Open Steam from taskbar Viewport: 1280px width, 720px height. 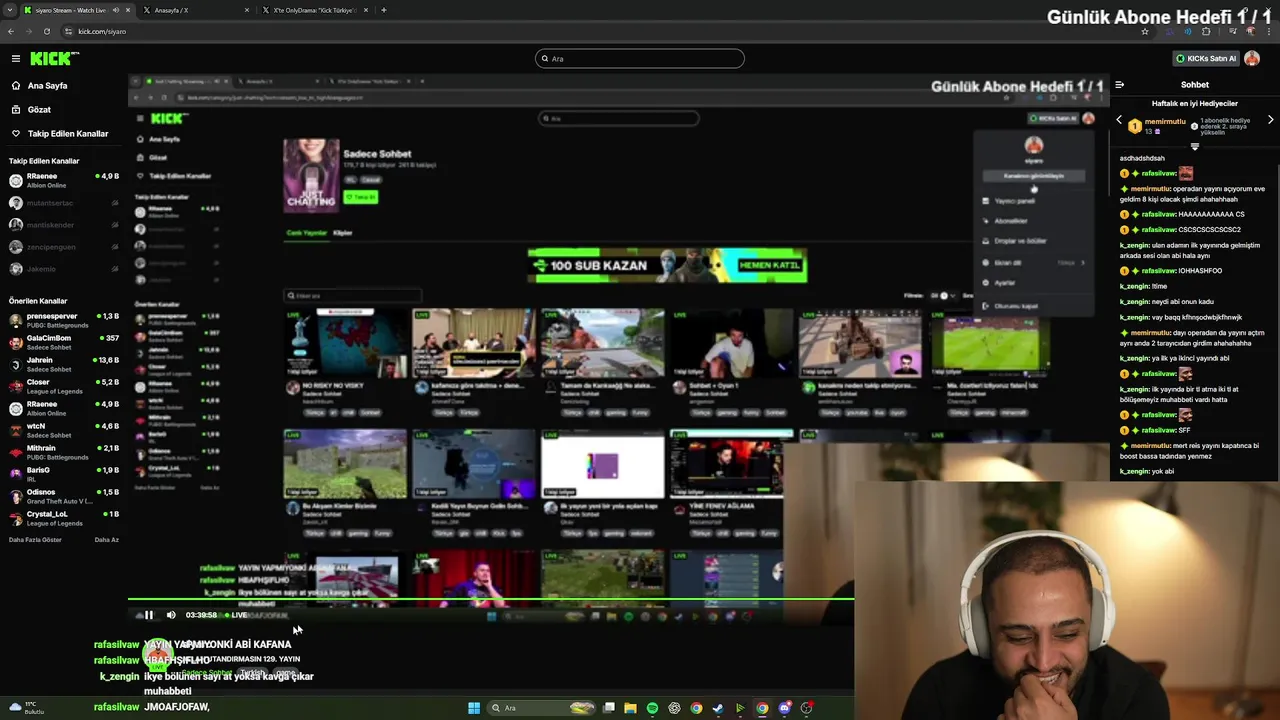tap(718, 708)
